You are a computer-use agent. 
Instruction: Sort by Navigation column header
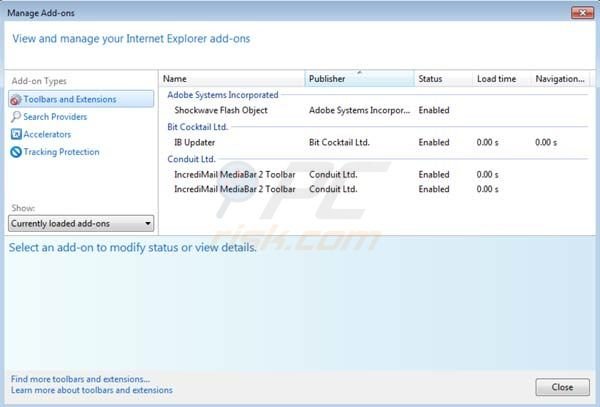[561, 79]
